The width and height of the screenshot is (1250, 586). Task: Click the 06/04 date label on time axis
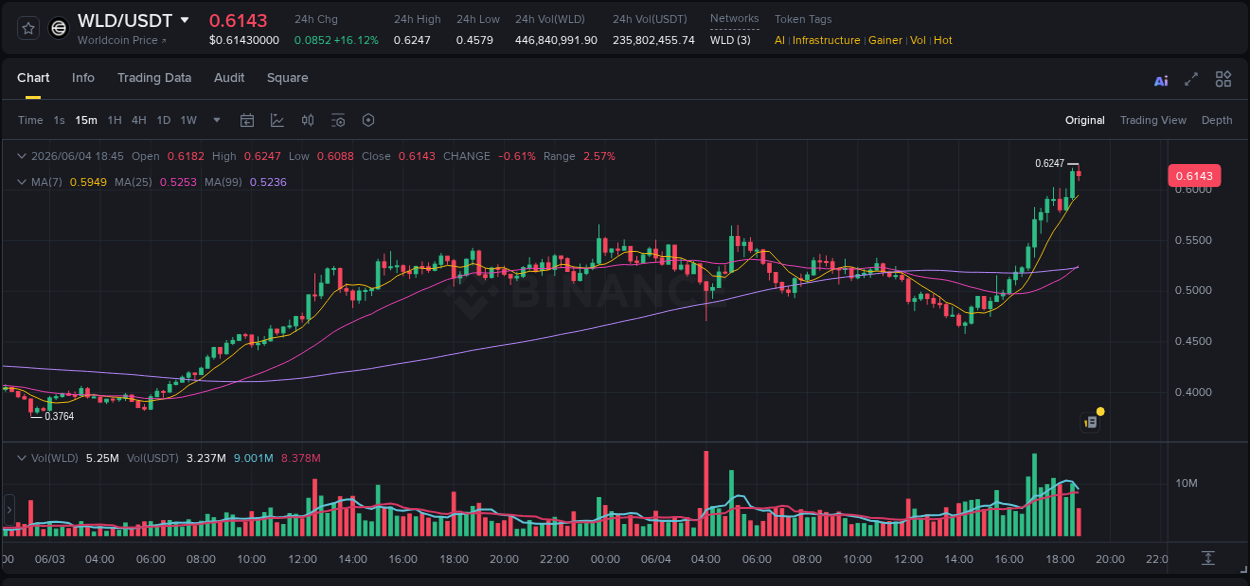[x=654, y=559]
